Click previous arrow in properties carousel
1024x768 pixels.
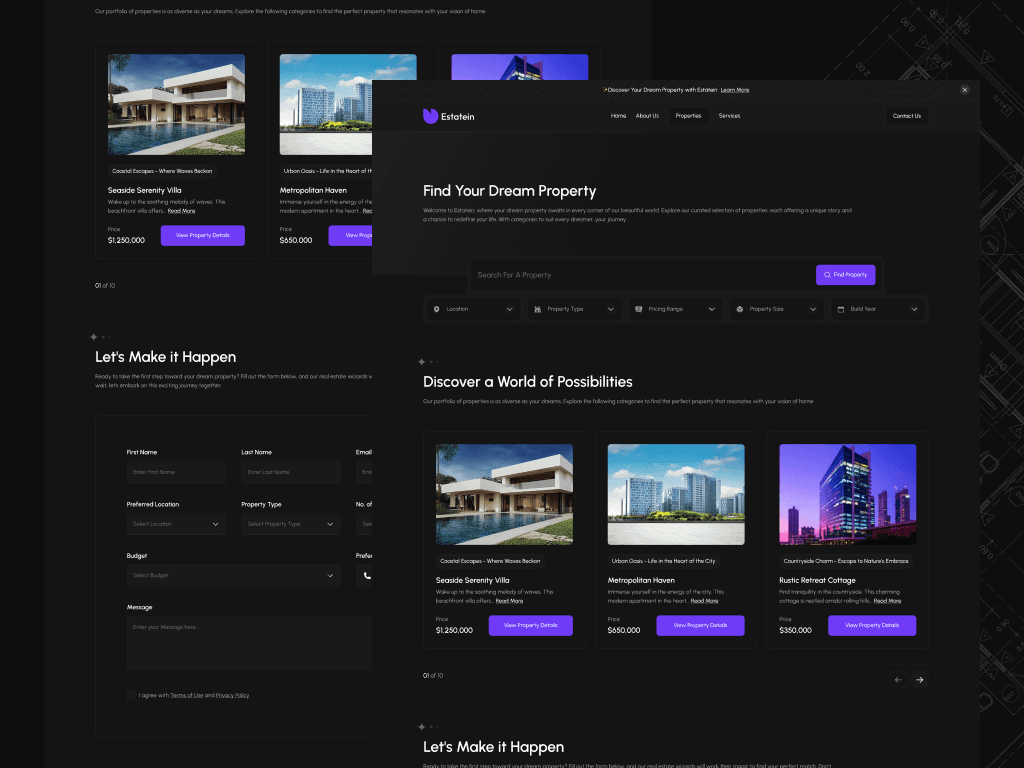pos(898,680)
